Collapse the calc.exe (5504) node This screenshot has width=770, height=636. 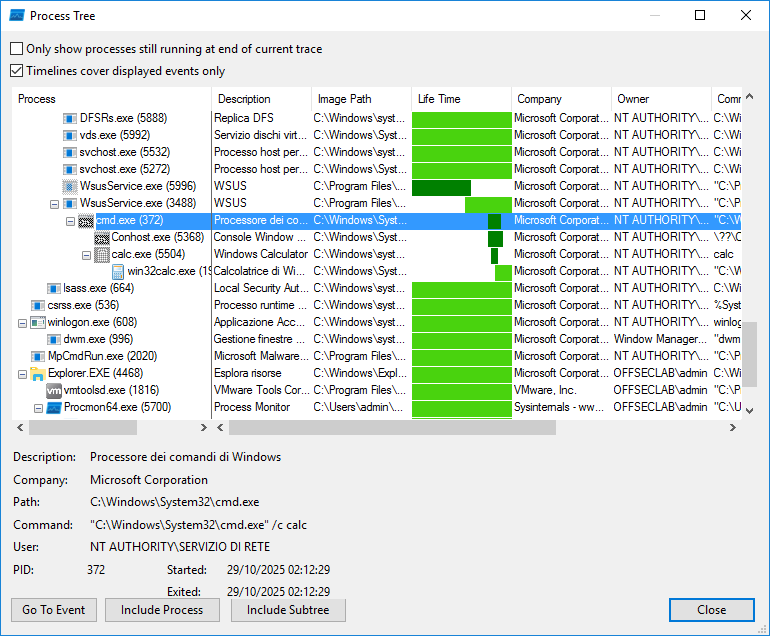click(86, 255)
